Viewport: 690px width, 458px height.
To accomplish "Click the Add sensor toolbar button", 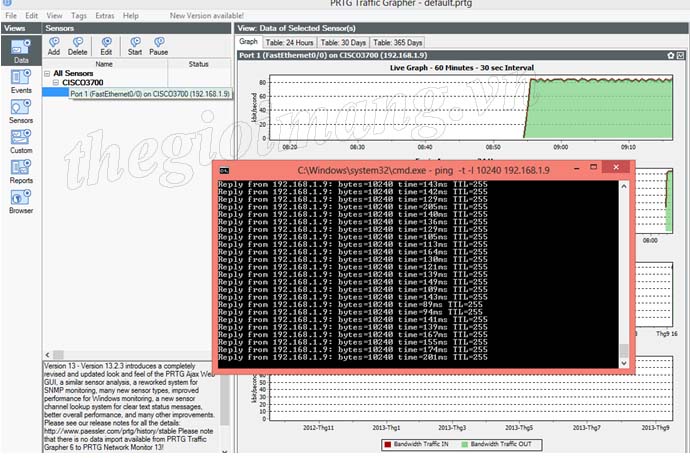I will point(54,46).
